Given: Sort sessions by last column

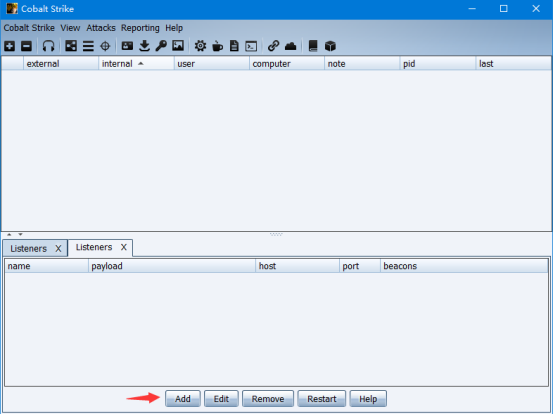Looking at the screenshot, I should coord(513,63).
